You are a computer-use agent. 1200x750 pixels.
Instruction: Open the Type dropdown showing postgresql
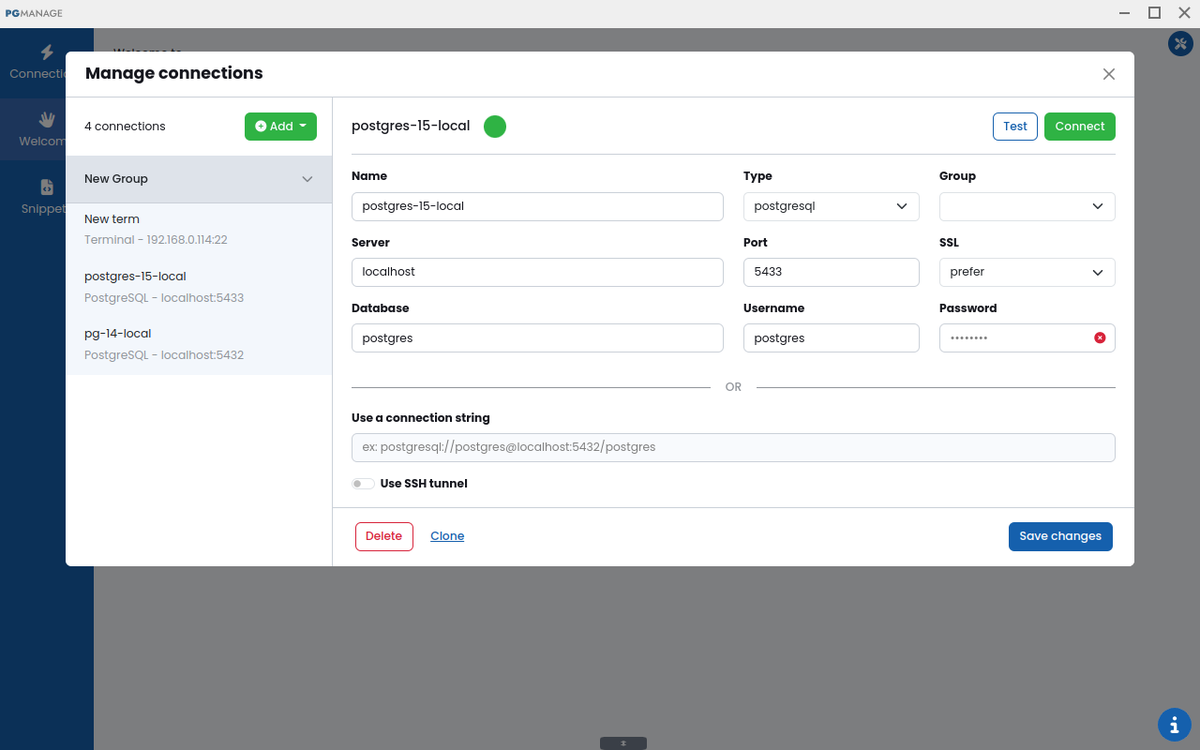(x=831, y=206)
